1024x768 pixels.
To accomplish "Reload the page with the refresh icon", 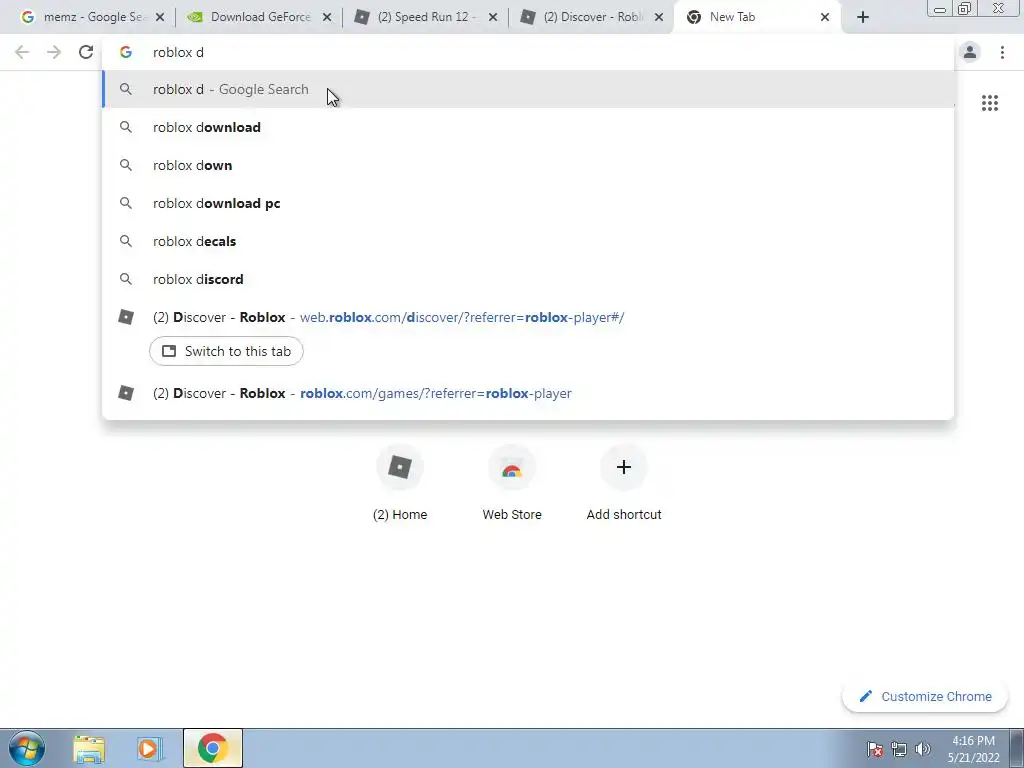I will point(86,52).
